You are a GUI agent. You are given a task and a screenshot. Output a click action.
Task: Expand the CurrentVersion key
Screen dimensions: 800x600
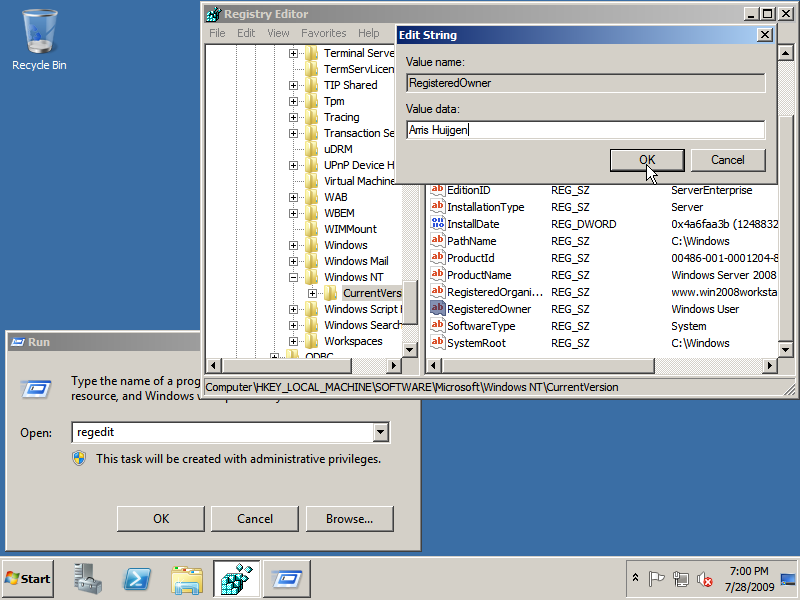[x=312, y=293]
